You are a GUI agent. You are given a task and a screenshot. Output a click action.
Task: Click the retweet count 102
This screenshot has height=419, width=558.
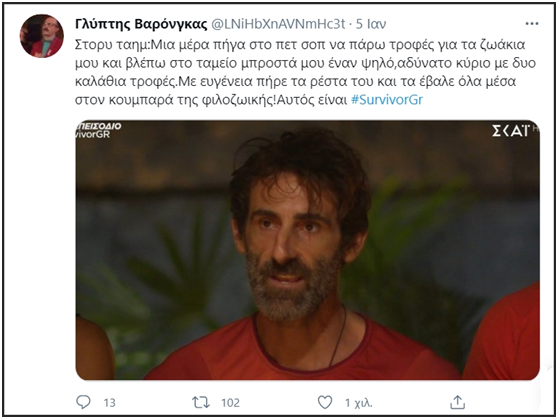230,403
